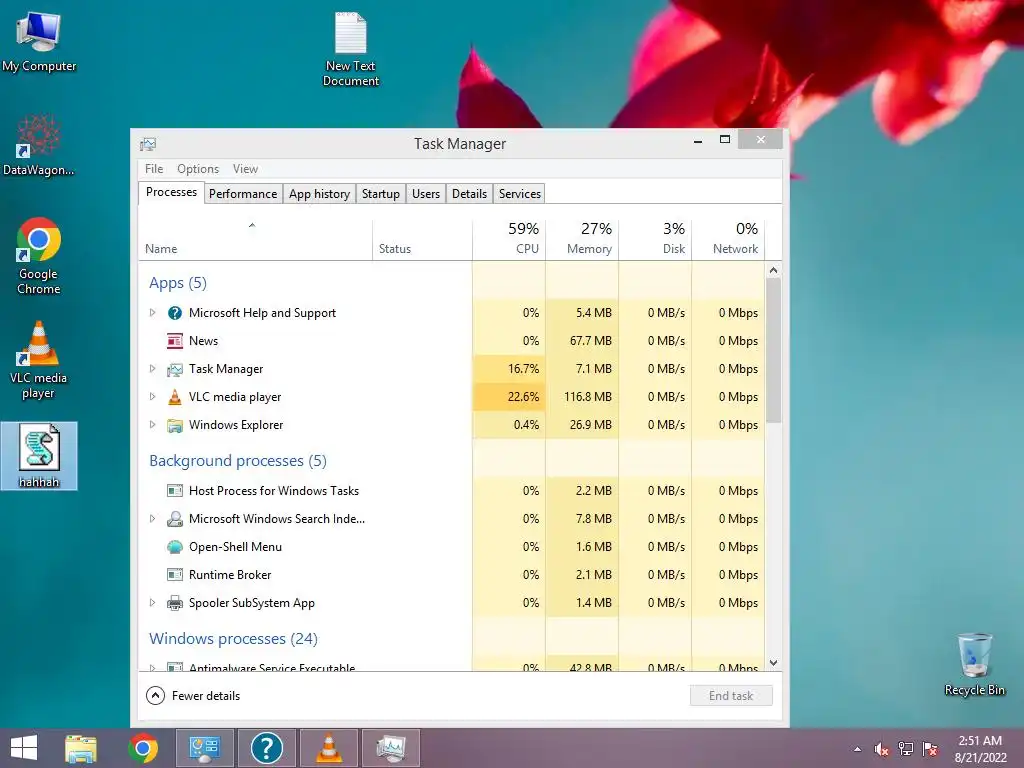
Task: Open File Explorer from the taskbar
Action: [x=81, y=748]
